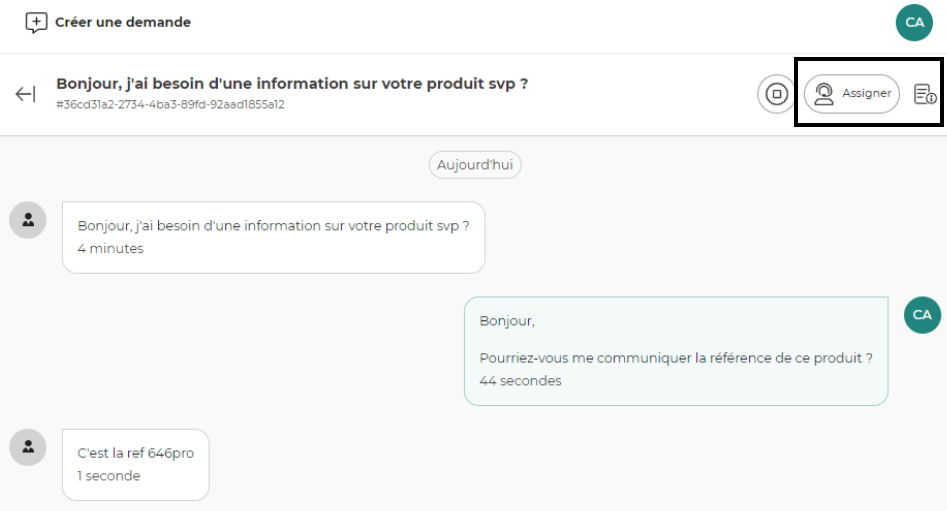
Task: Click the stop request circle icon
Action: 776,94
